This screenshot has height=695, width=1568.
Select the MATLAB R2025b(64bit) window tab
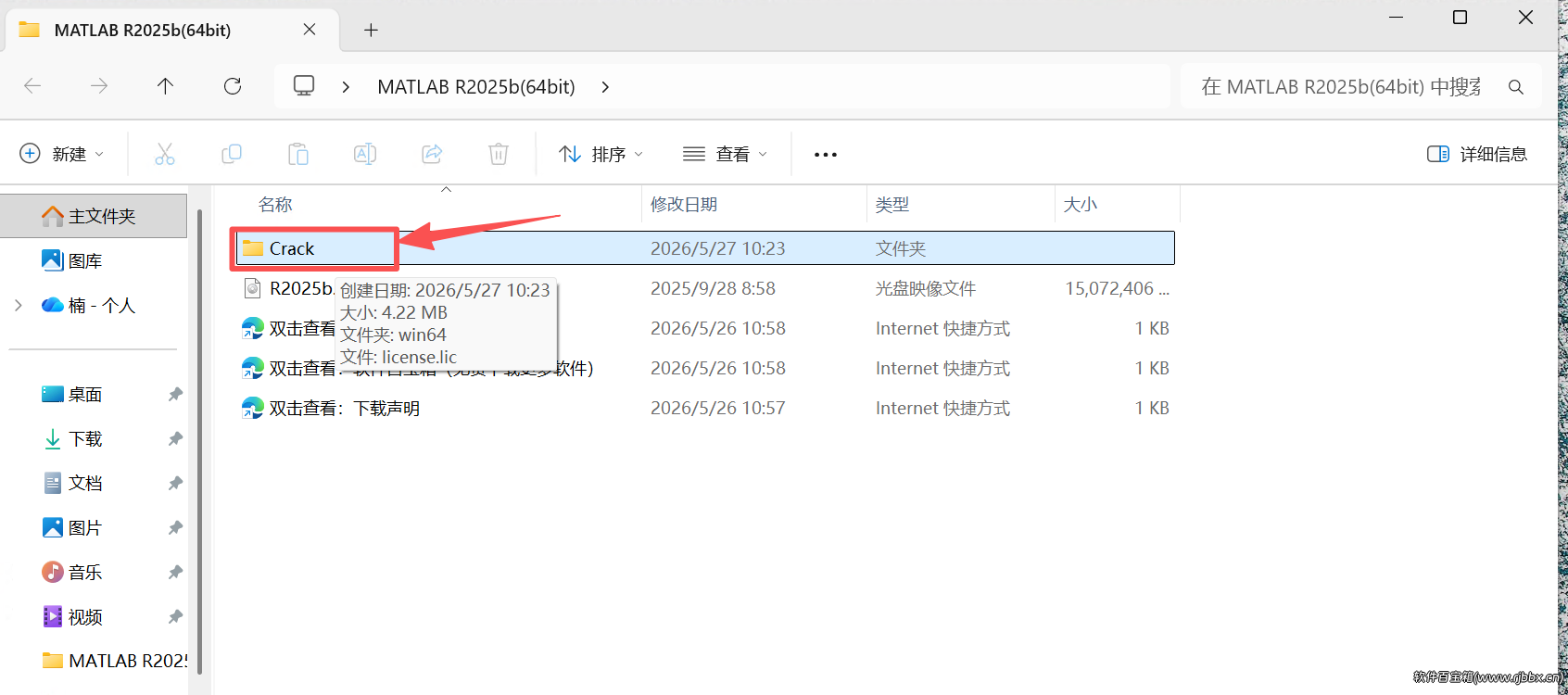click(x=172, y=30)
